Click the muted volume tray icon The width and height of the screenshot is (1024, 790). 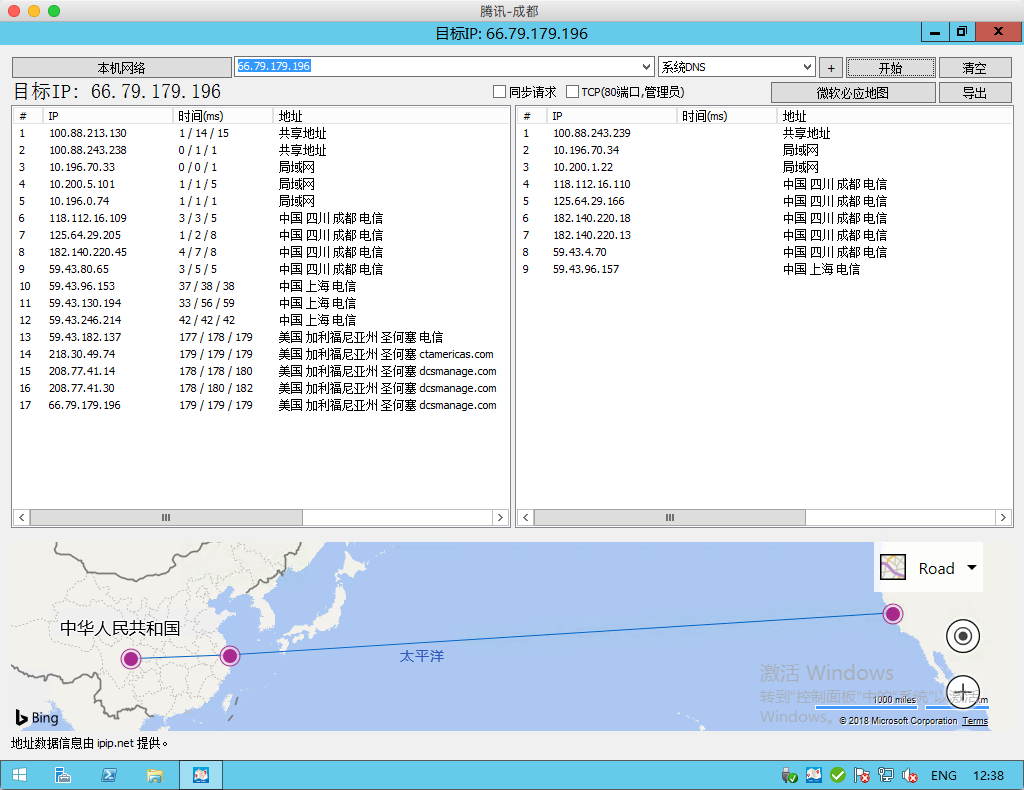[x=910, y=775]
